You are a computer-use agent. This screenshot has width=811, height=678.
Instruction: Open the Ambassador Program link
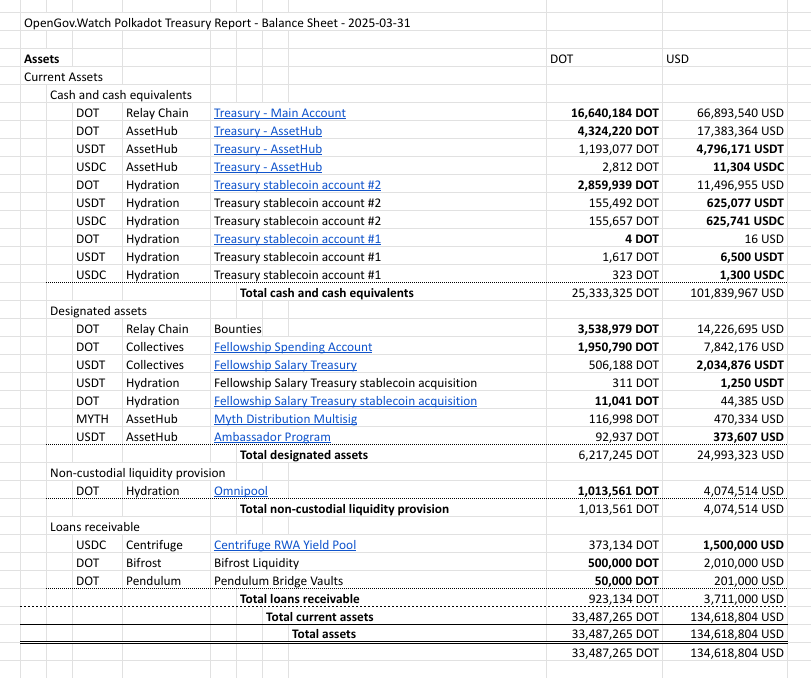coord(272,437)
